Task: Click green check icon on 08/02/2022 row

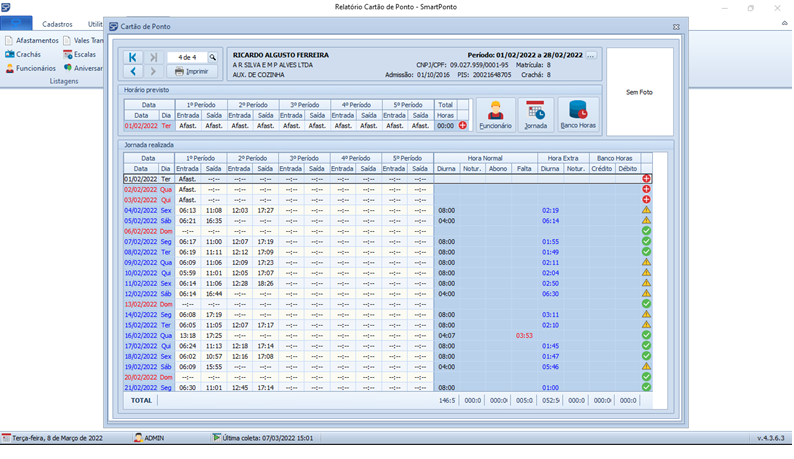Action: [x=646, y=252]
